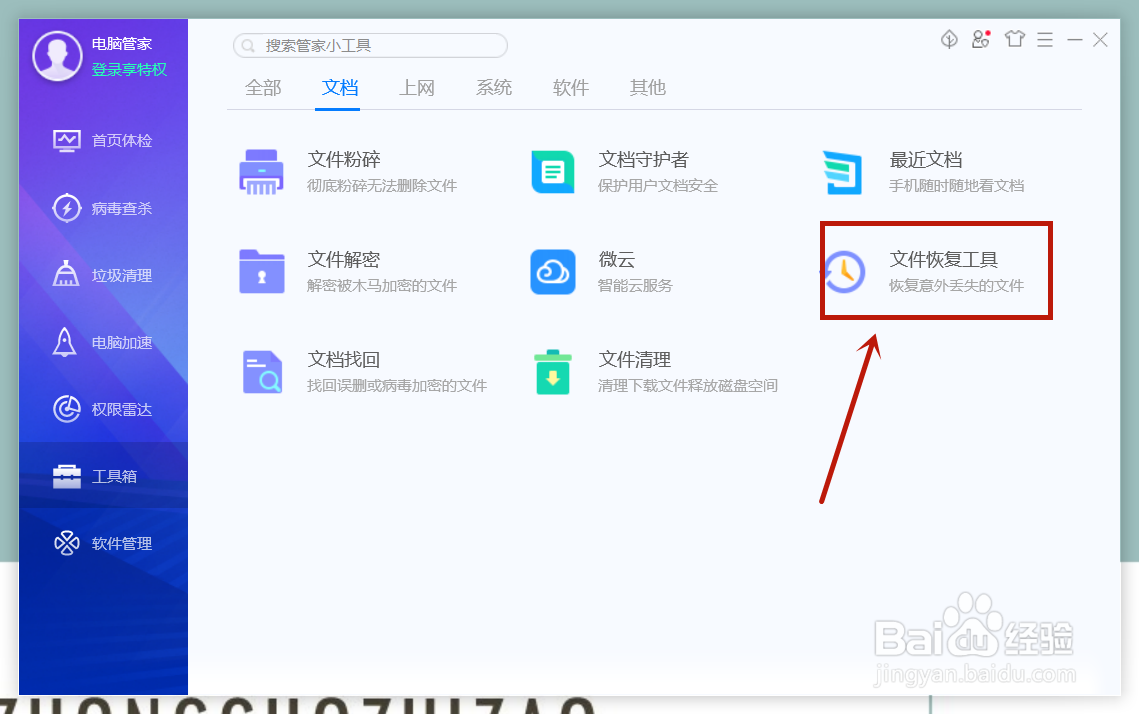
Task: Click the 文件粉碎 title text
Action: [x=344, y=159]
